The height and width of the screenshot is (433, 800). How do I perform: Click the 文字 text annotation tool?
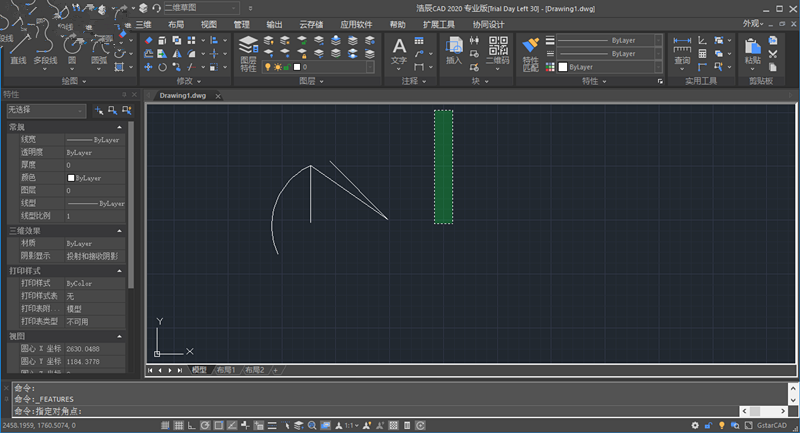tap(399, 50)
